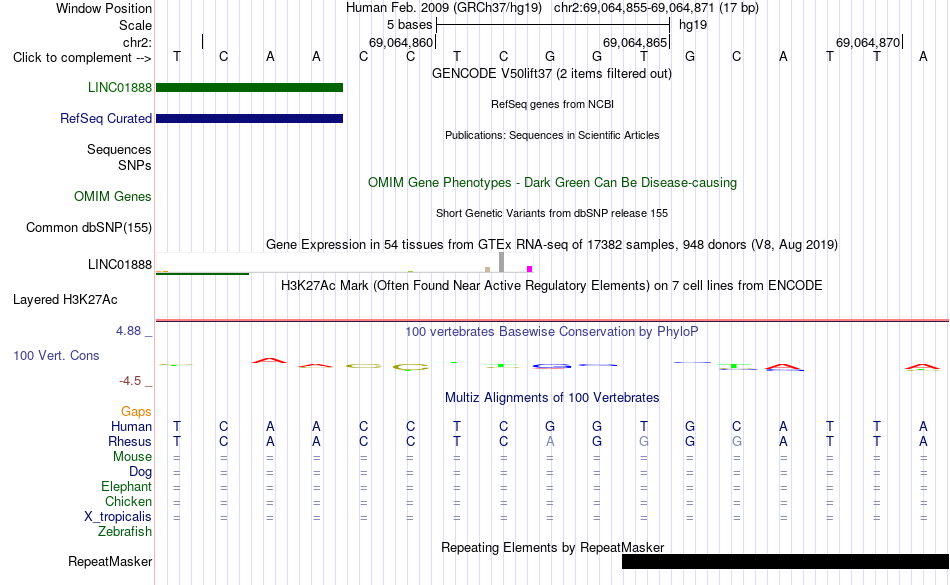Click the Window Position label
Screen dimensions: 950x585
(x=104, y=8)
